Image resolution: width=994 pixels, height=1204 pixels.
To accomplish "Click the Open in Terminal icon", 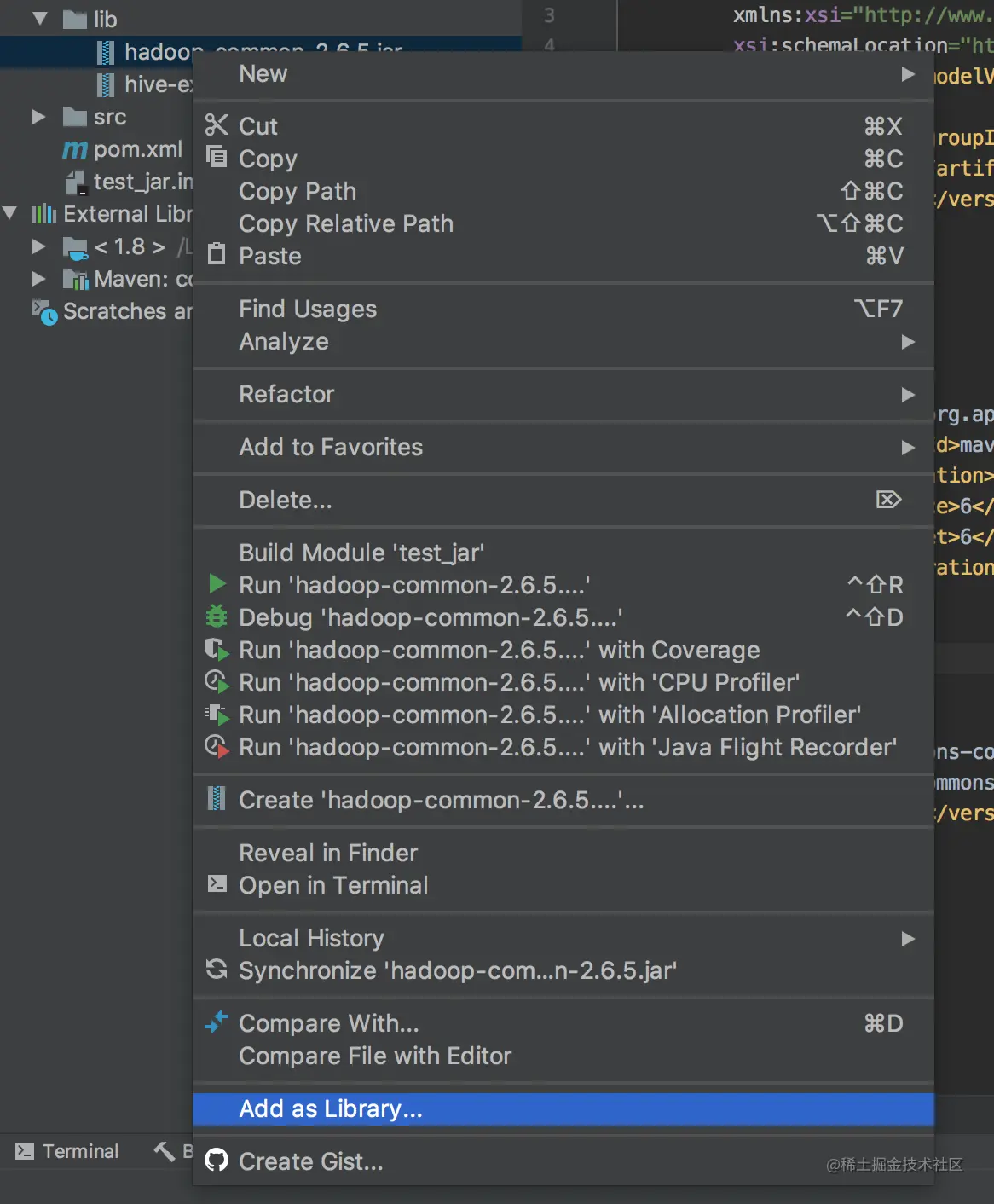I will tap(217, 883).
